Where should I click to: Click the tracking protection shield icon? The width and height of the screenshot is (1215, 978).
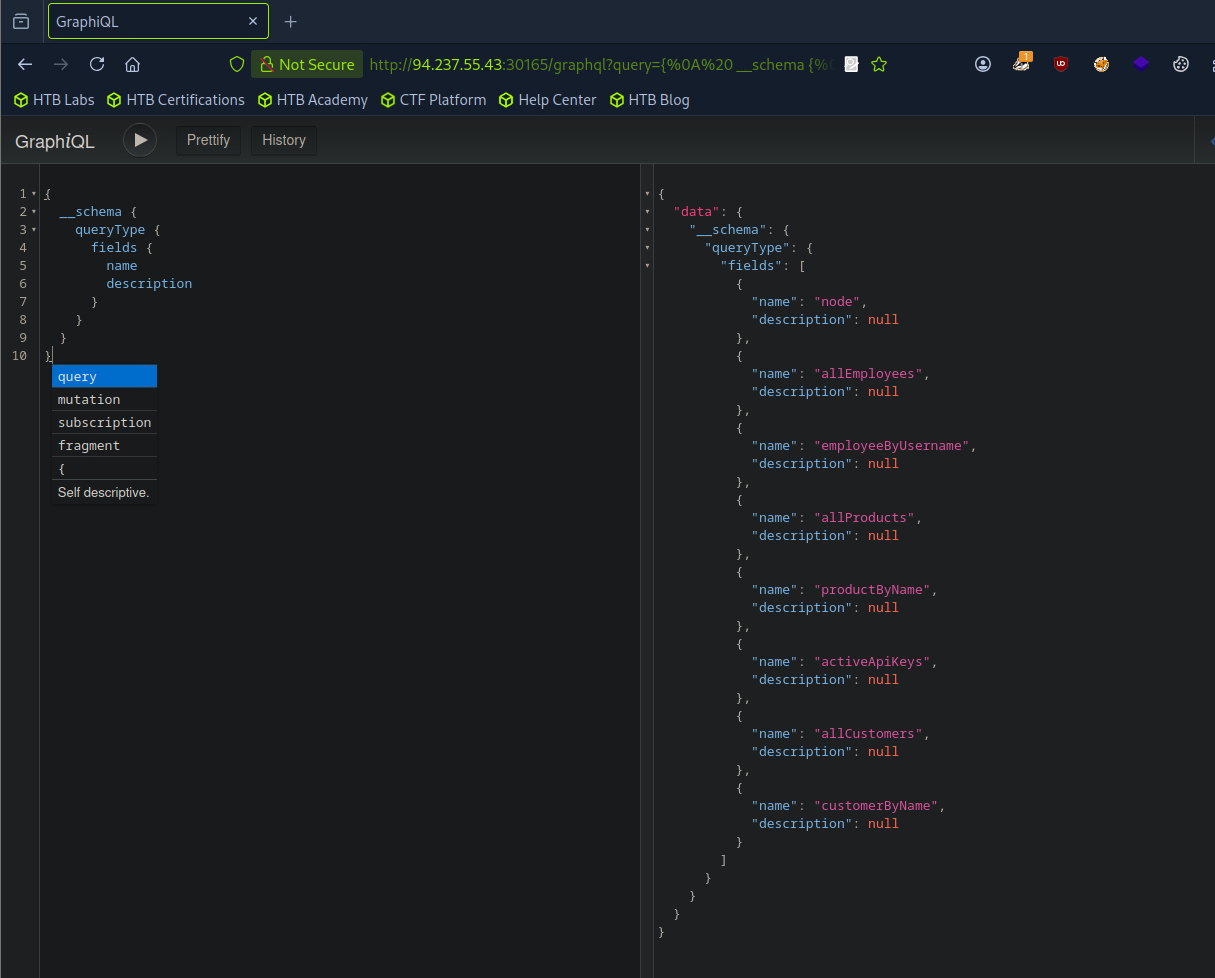point(237,64)
